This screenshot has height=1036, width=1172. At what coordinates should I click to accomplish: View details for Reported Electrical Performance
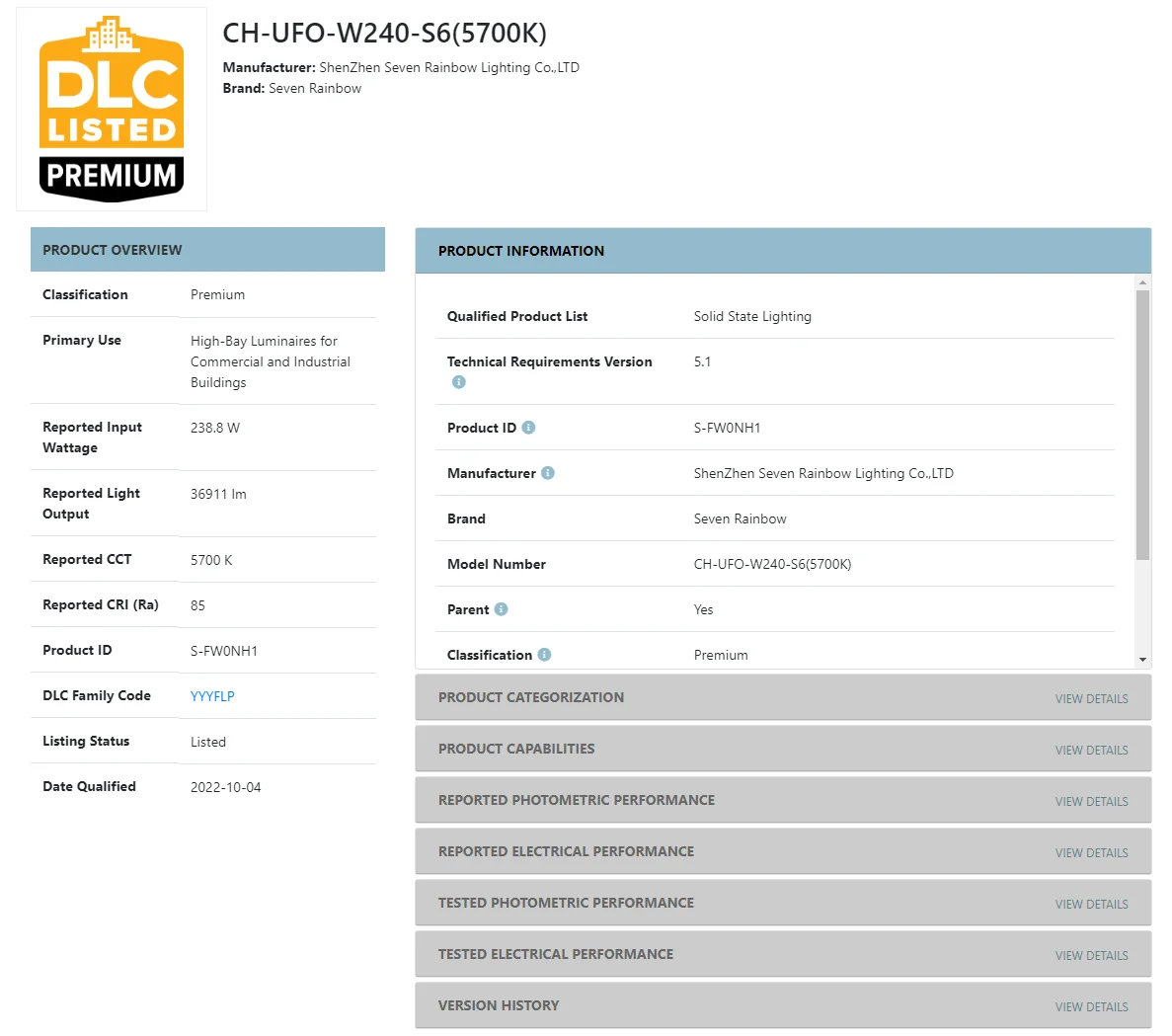[x=1091, y=853]
